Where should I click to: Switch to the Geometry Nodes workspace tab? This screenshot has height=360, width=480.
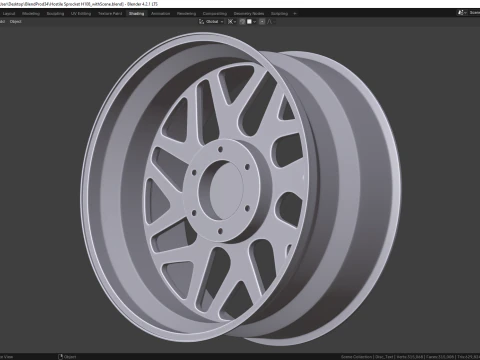click(249, 14)
